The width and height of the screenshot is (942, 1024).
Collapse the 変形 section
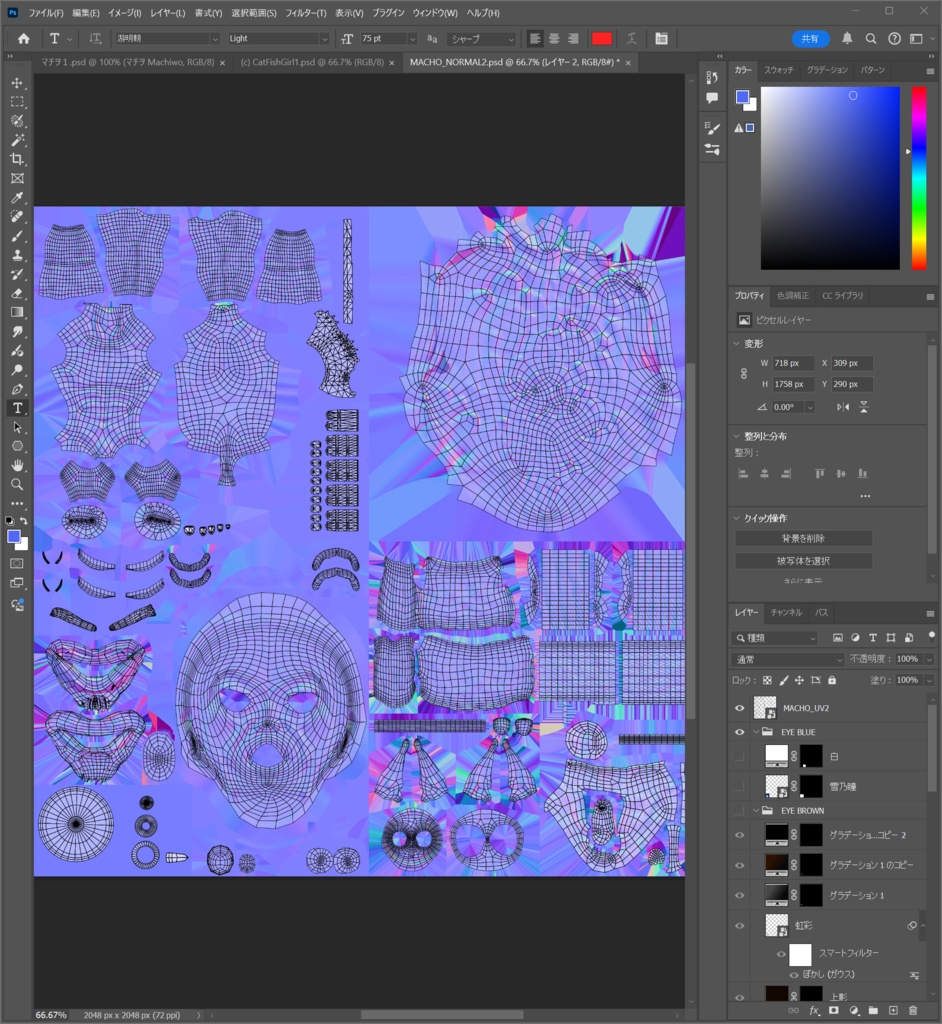736,344
